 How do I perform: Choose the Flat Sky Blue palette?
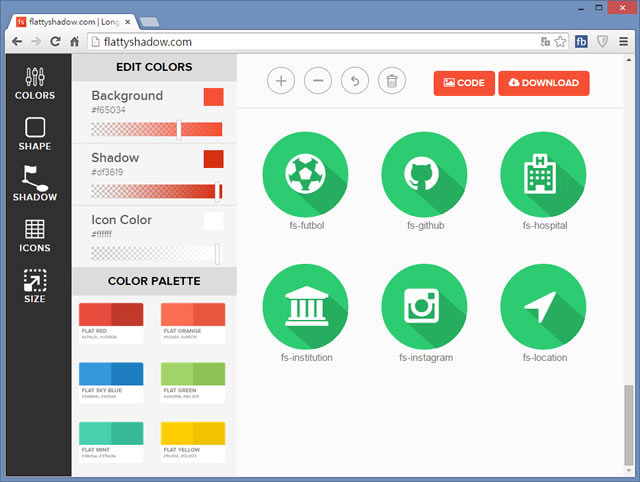[111, 382]
